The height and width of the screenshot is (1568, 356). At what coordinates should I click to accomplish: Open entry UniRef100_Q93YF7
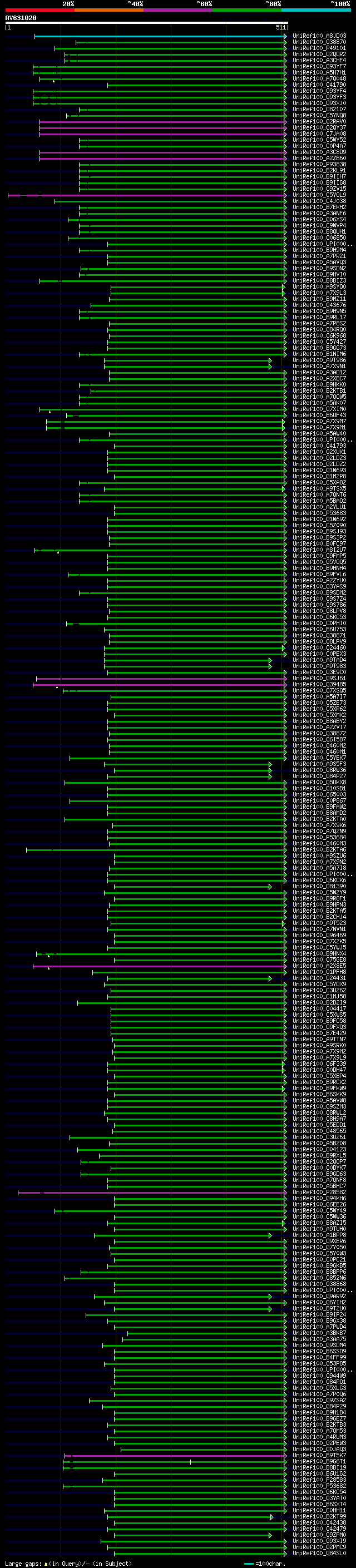pos(319,66)
